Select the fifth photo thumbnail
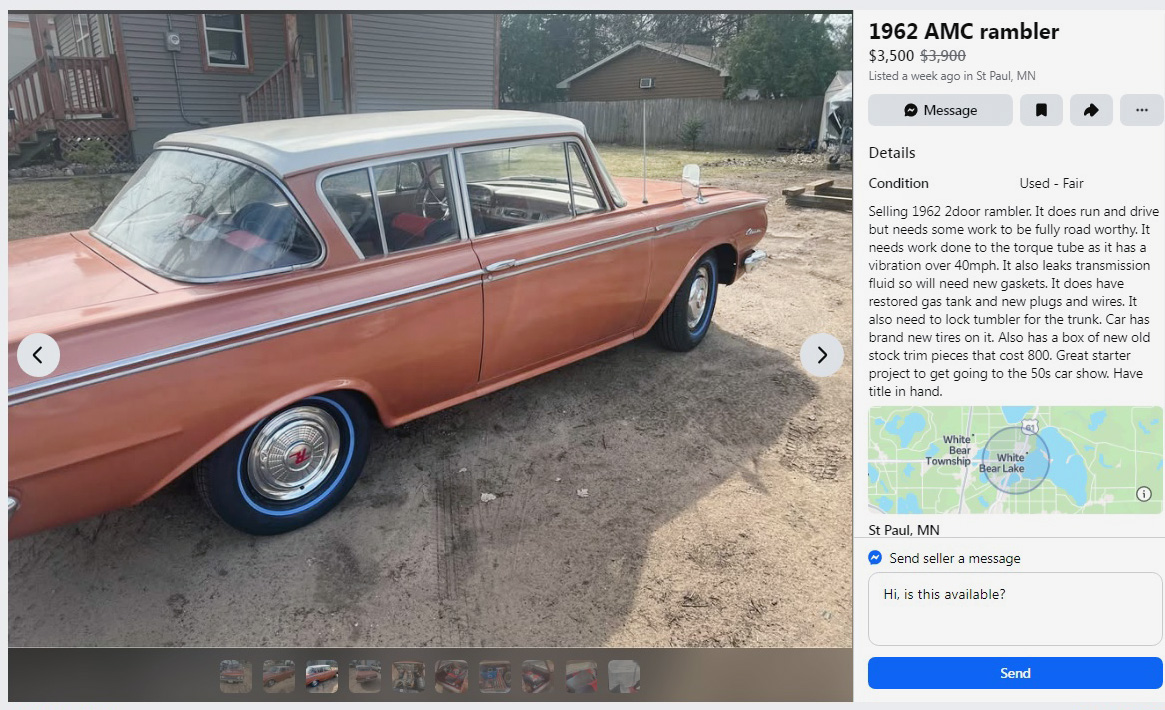Screen dimensions: 1165x710 point(408,677)
